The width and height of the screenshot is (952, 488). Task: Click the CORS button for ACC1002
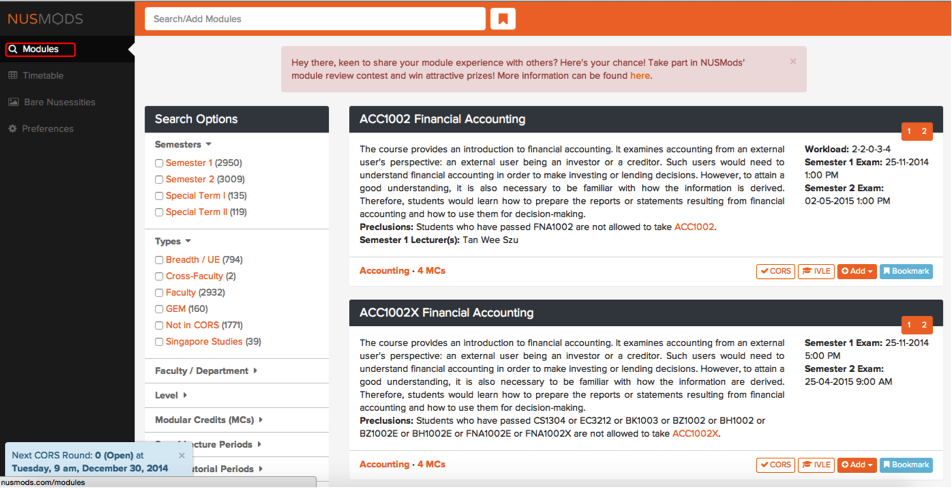tap(775, 271)
